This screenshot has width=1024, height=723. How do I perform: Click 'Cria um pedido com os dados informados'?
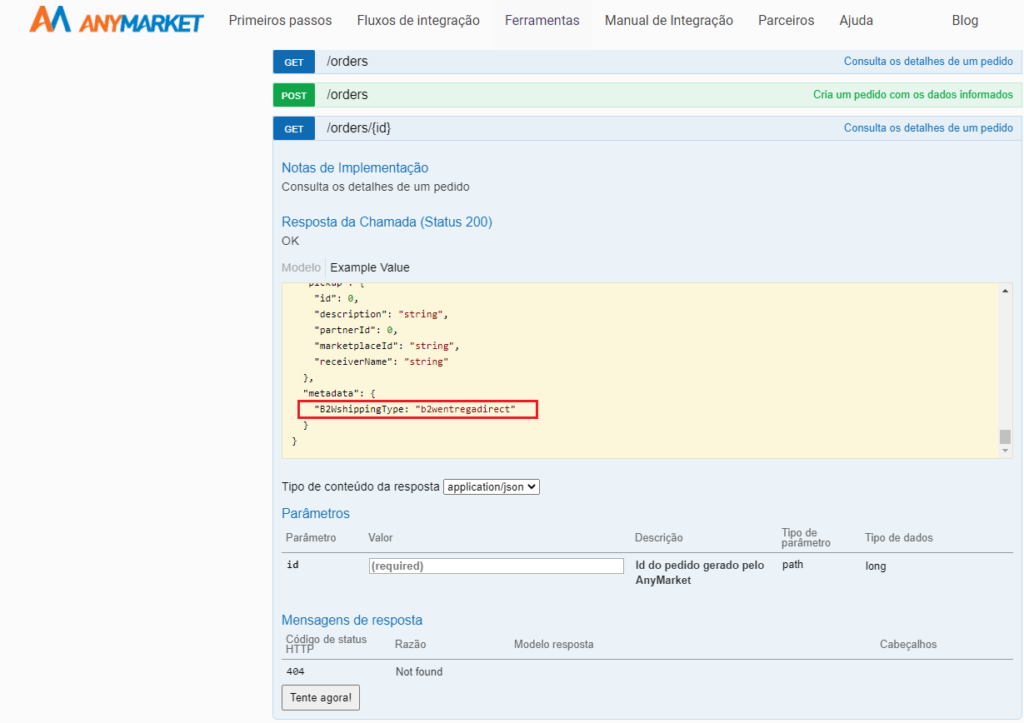point(912,95)
